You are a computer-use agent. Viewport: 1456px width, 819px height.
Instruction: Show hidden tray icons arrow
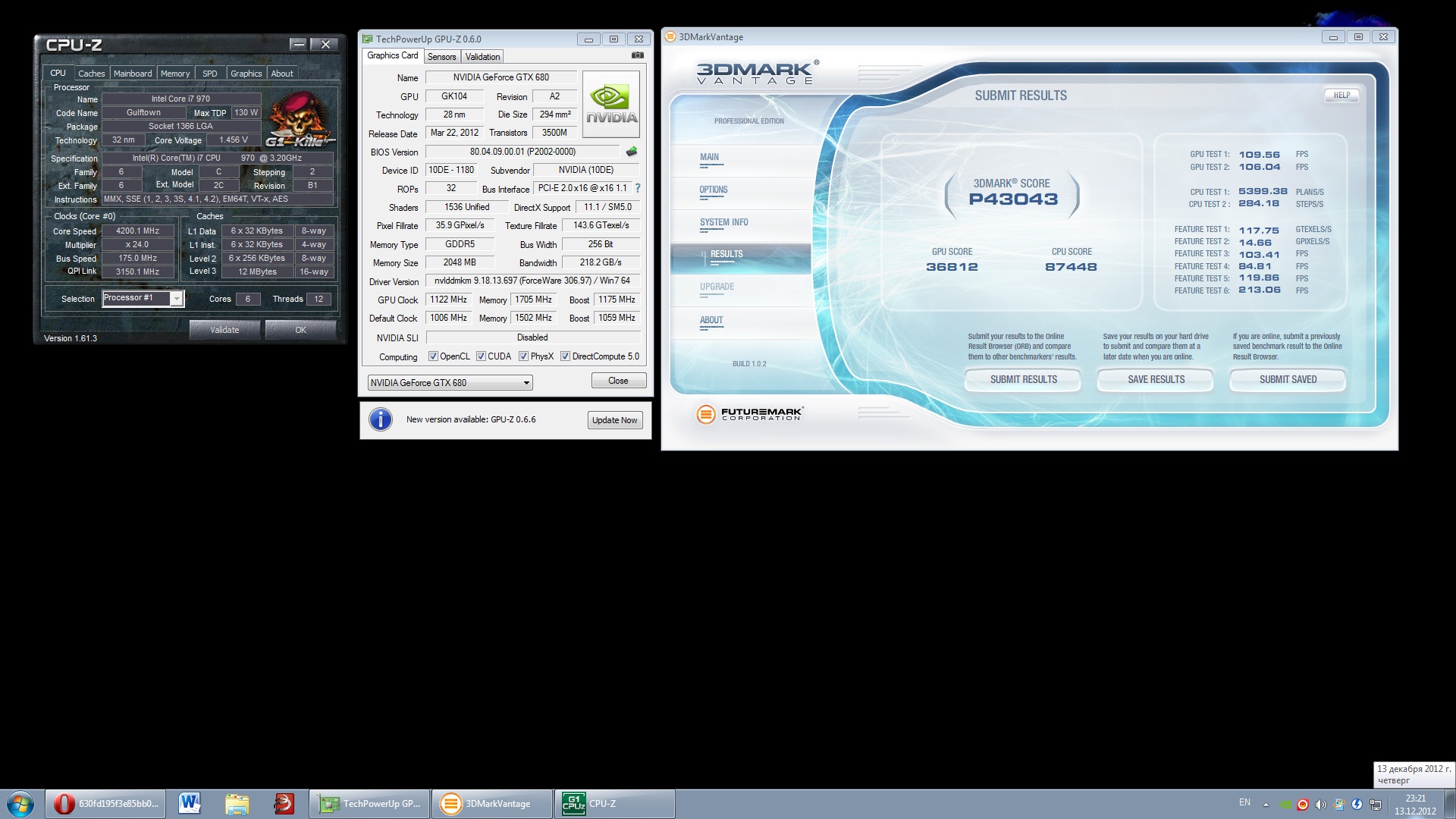pyautogui.click(x=1266, y=804)
